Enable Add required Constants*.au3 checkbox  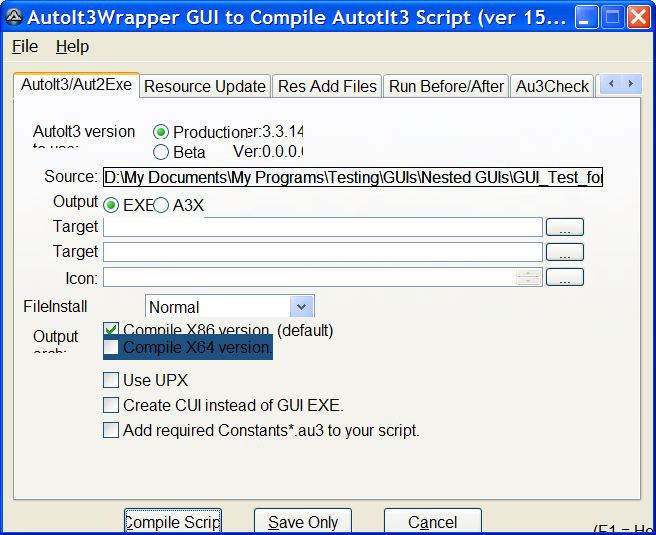[111, 430]
